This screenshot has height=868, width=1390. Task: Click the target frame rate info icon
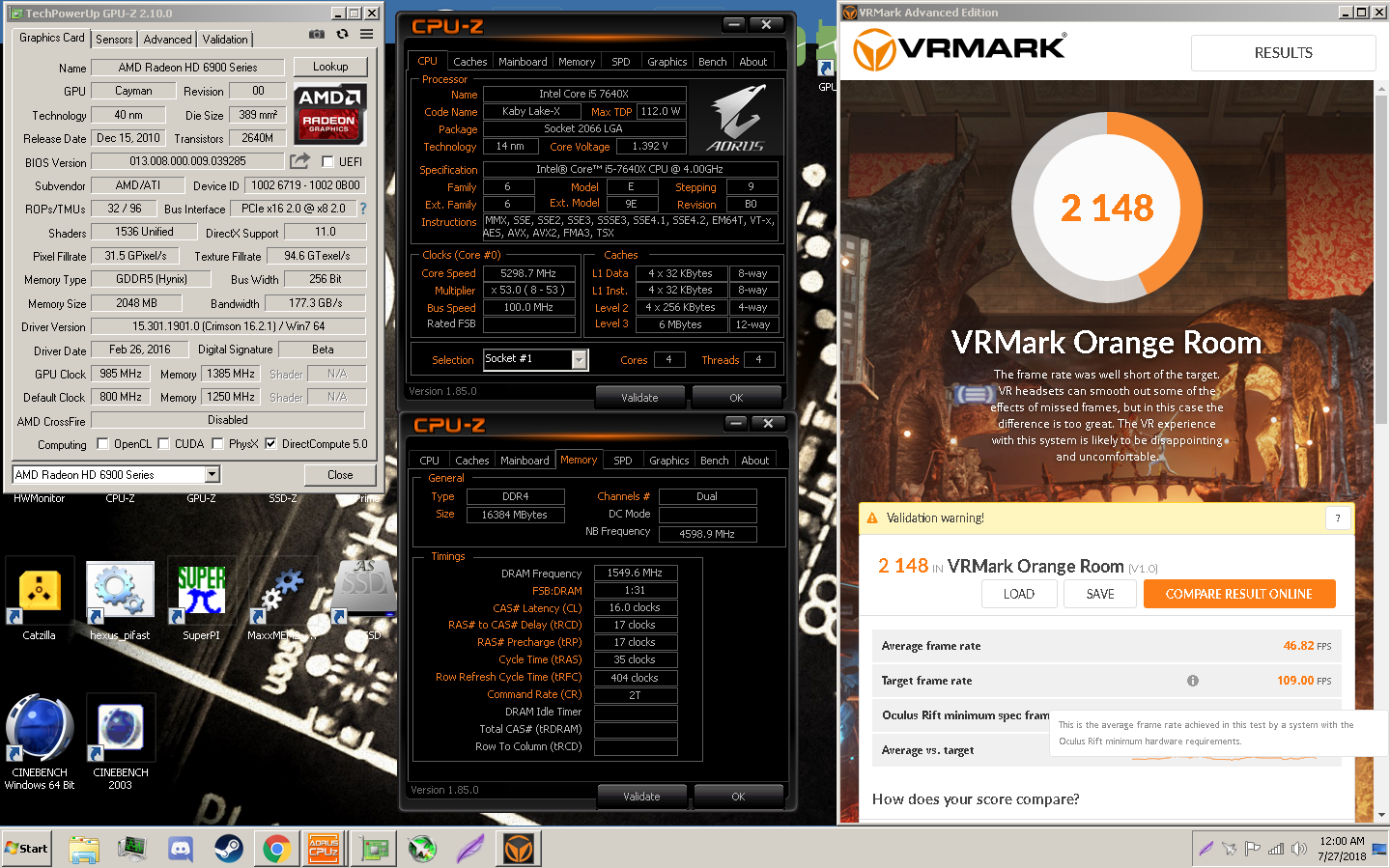1193,681
